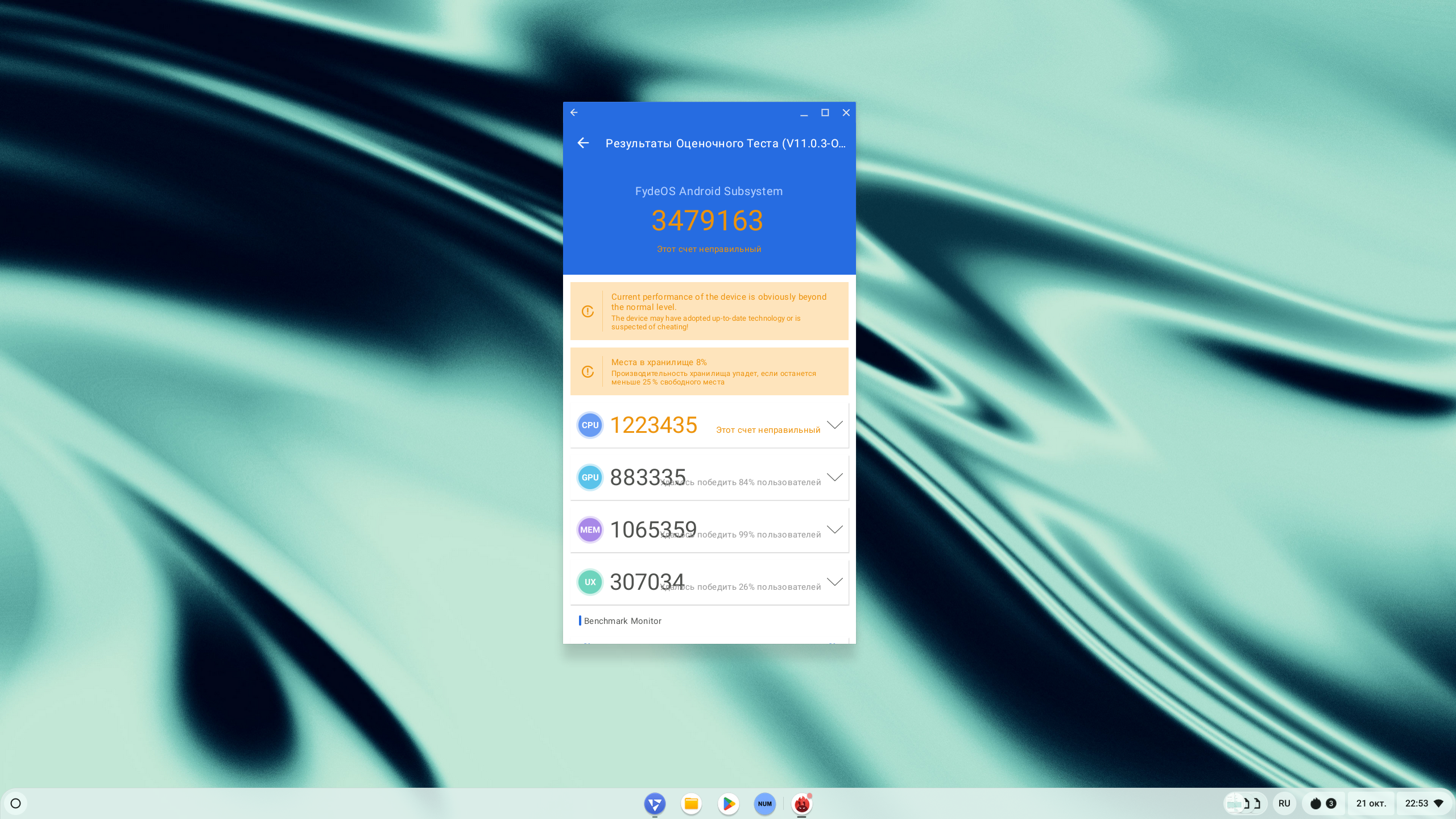1456x819 pixels.
Task: Open the Play Store from the shelf
Action: 728,804
